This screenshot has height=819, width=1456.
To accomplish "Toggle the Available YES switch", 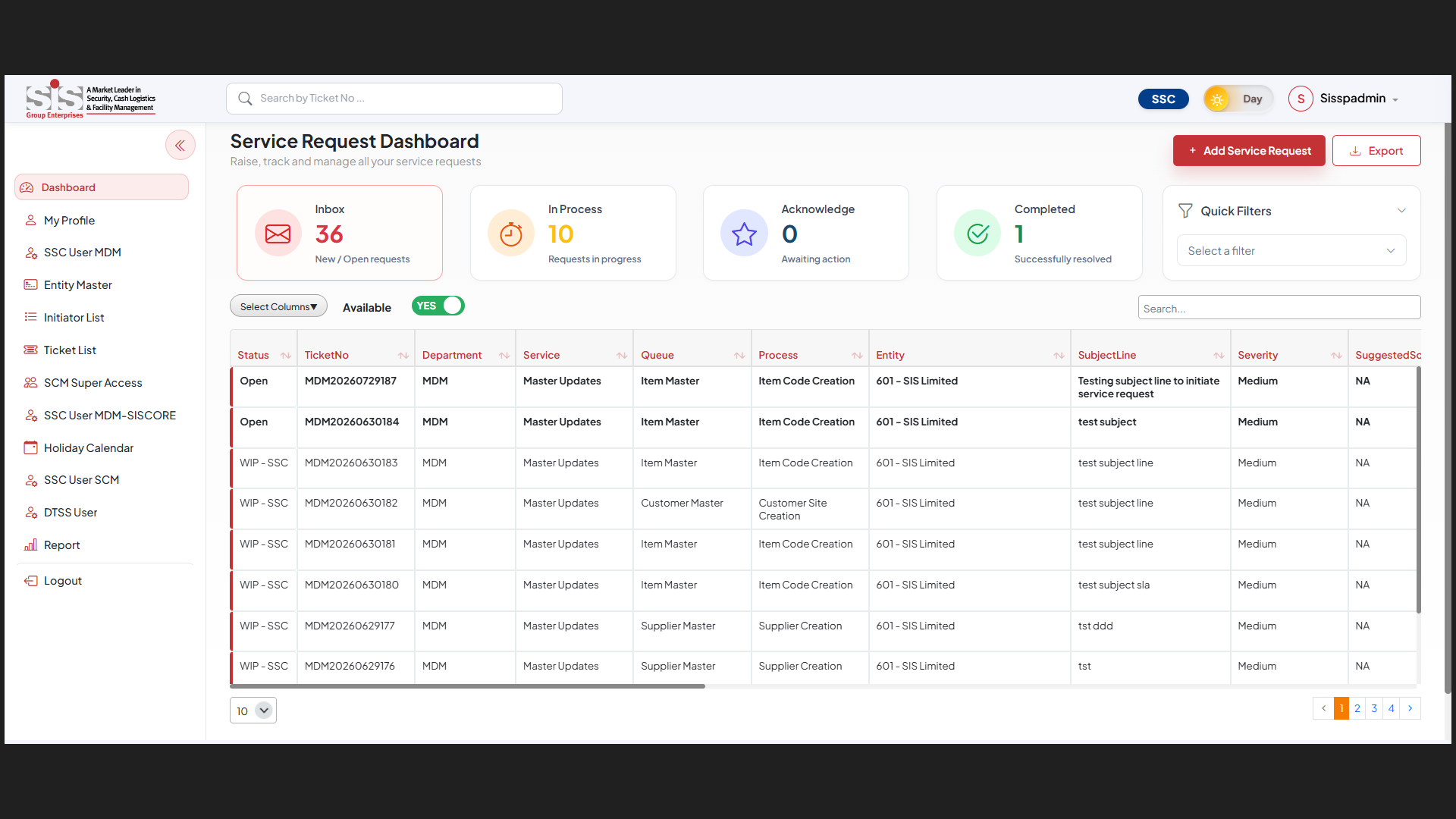I will click(x=438, y=306).
